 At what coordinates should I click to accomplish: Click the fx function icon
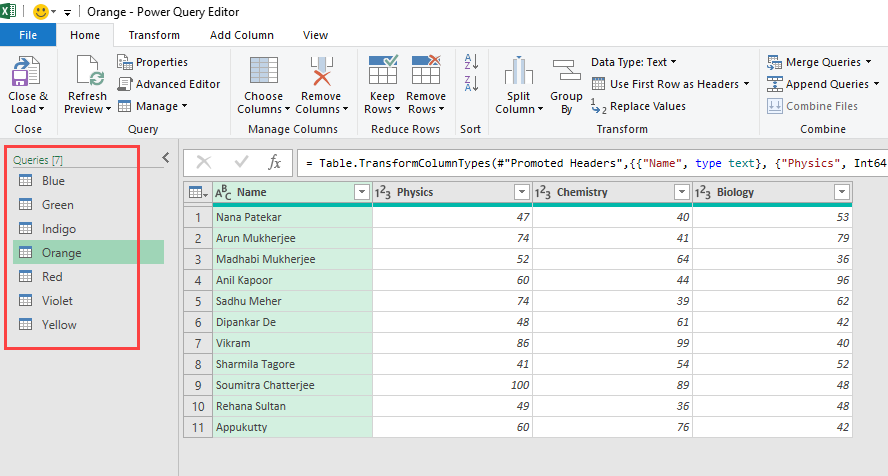pos(275,163)
